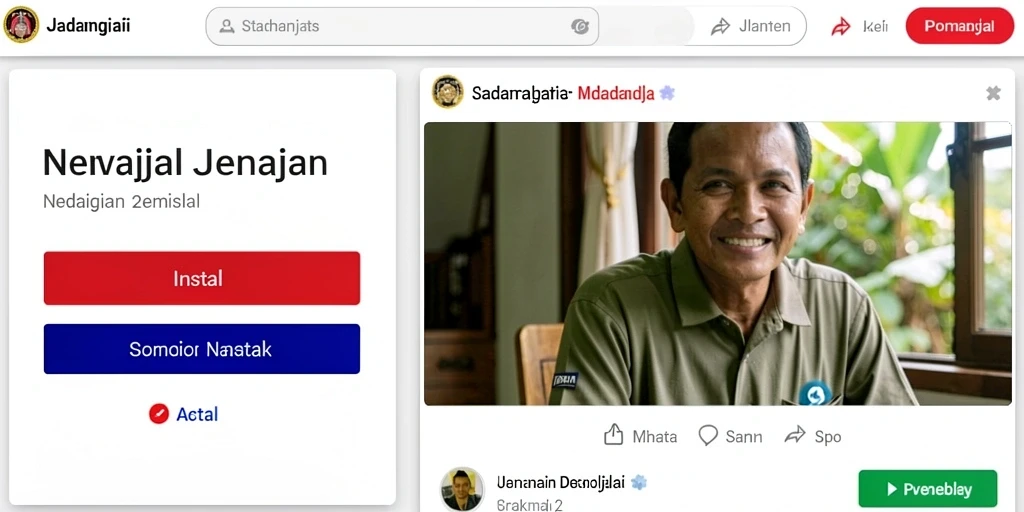Click the Jlanten share button
The image size is (1024, 512).
pyautogui.click(x=750, y=26)
